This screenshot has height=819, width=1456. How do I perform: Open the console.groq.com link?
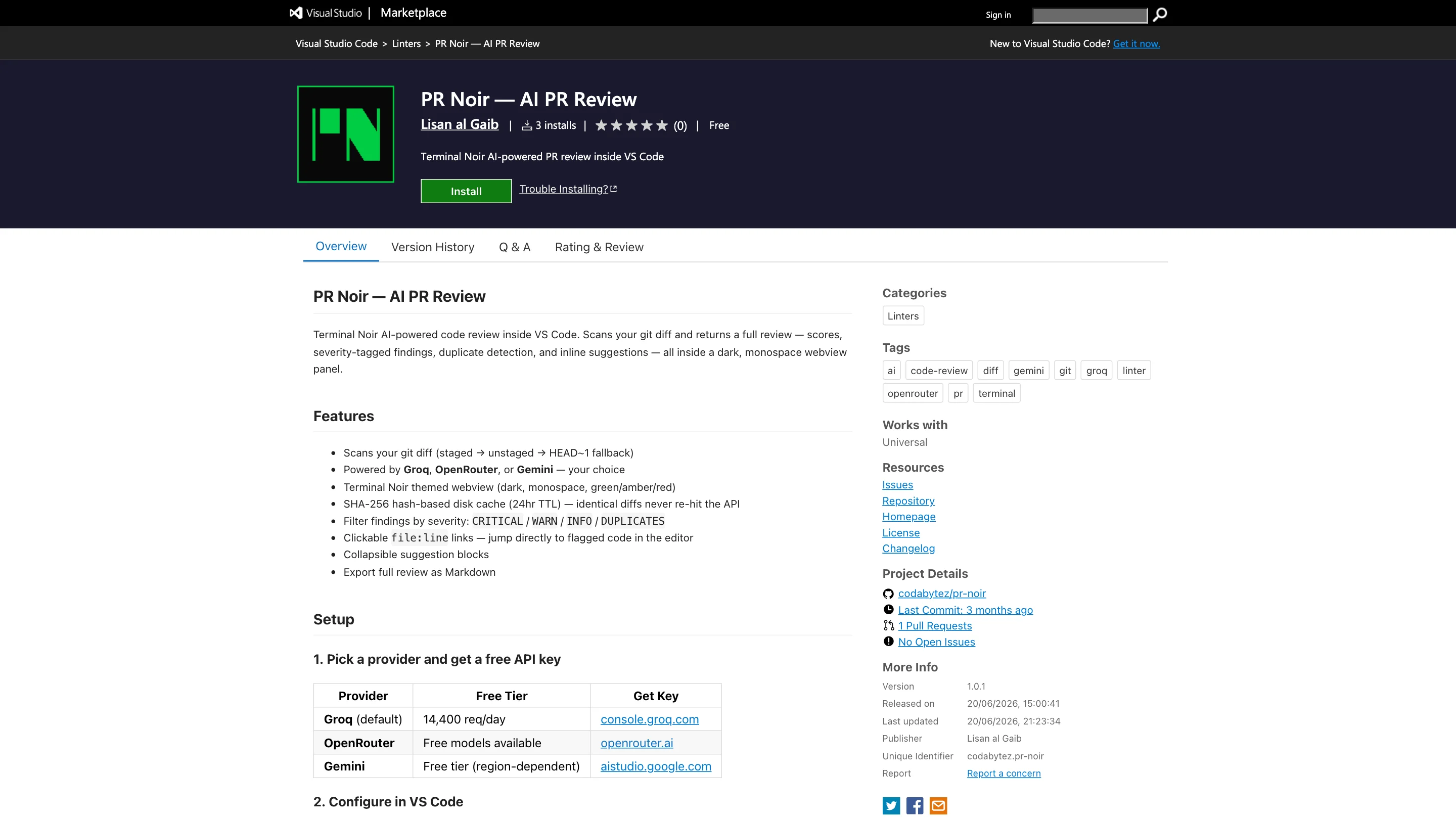click(650, 719)
